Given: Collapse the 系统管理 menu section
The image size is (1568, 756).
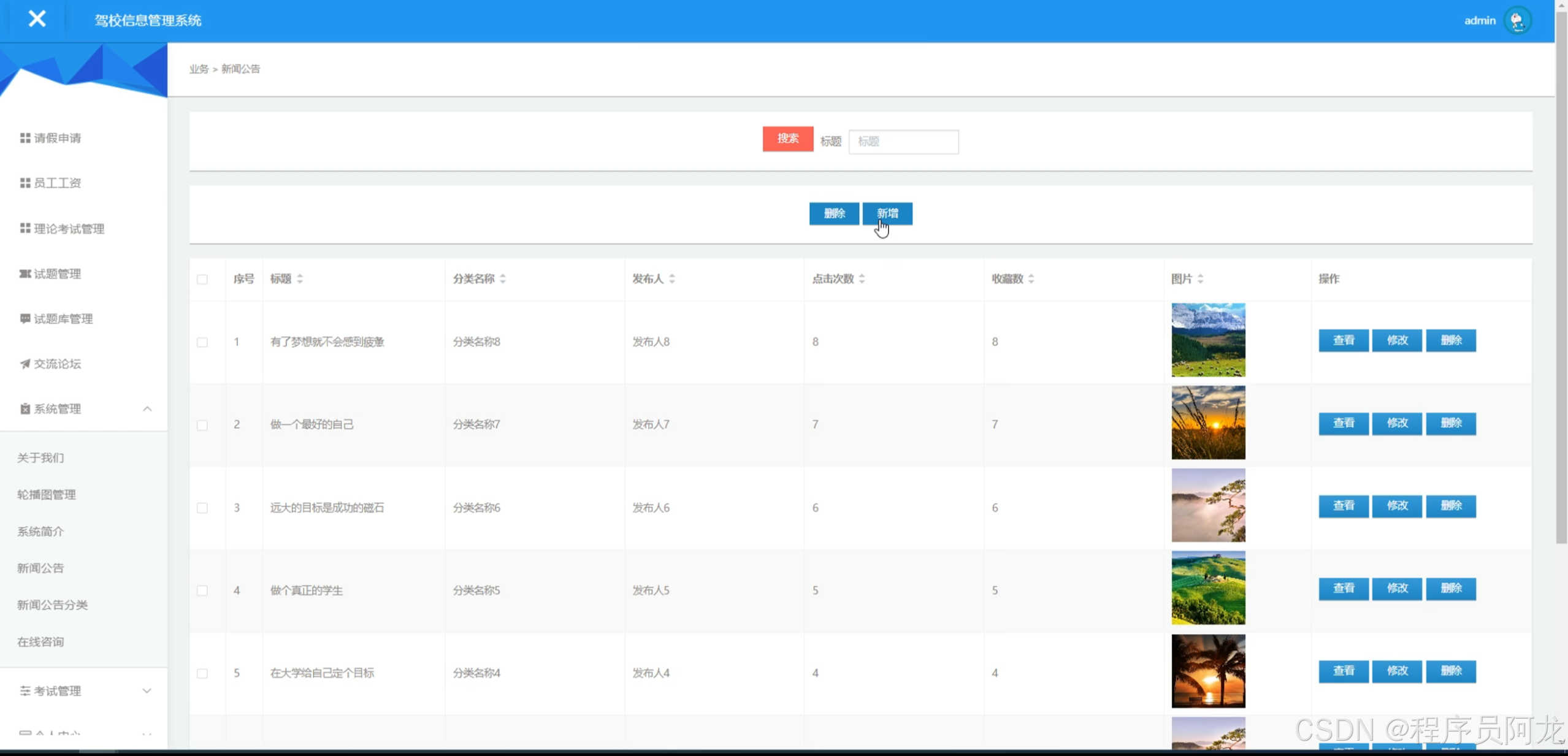Looking at the screenshot, I should tap(147, 409).
